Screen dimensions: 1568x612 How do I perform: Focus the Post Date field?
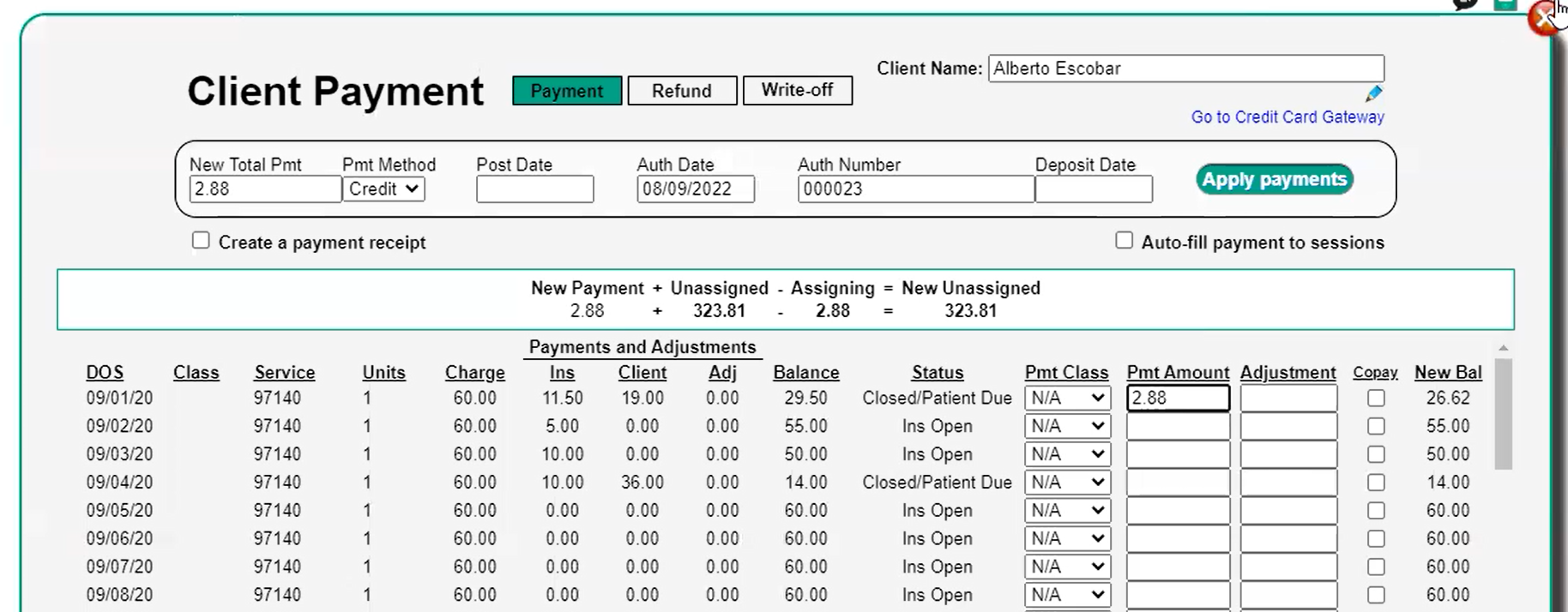click(534, 189)
